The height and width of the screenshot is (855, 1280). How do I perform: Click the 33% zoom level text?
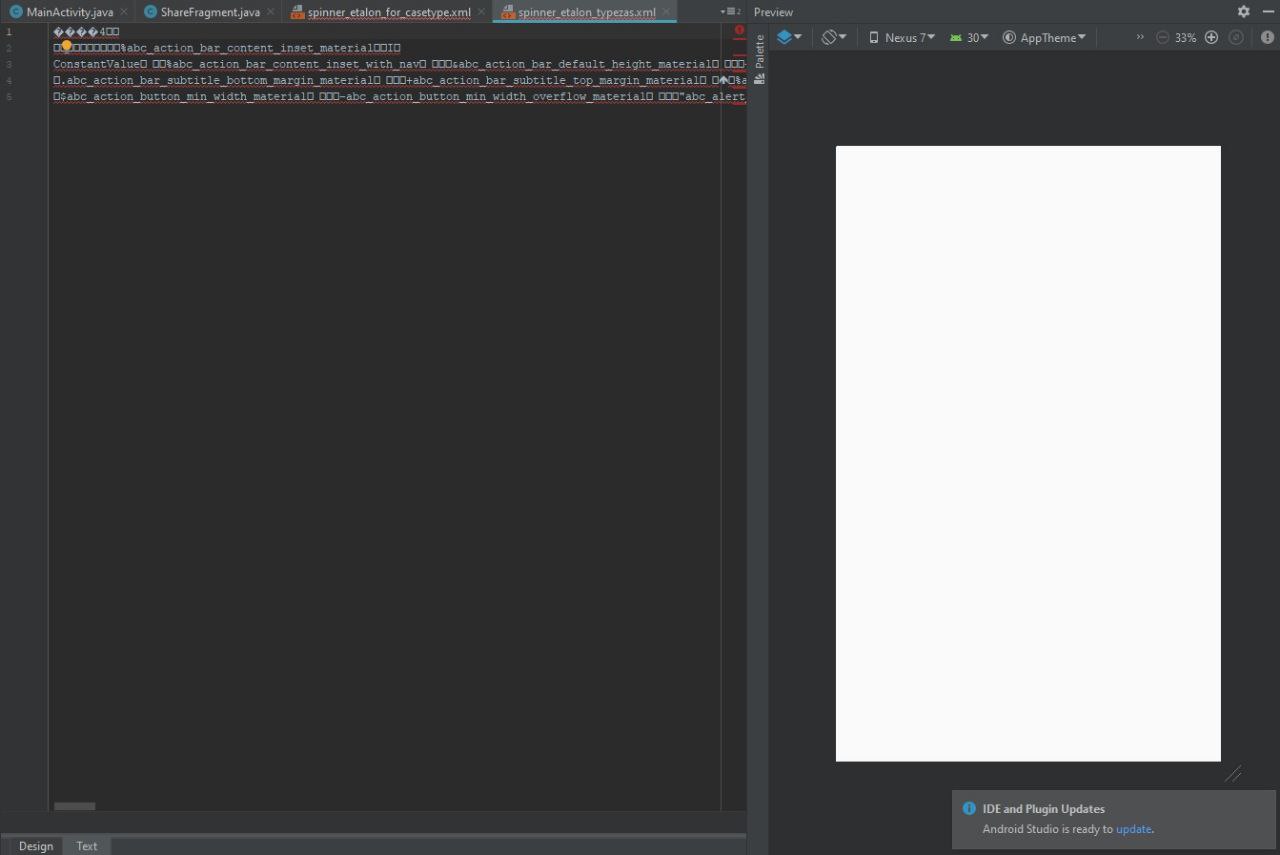click(x=1186, y=37)
